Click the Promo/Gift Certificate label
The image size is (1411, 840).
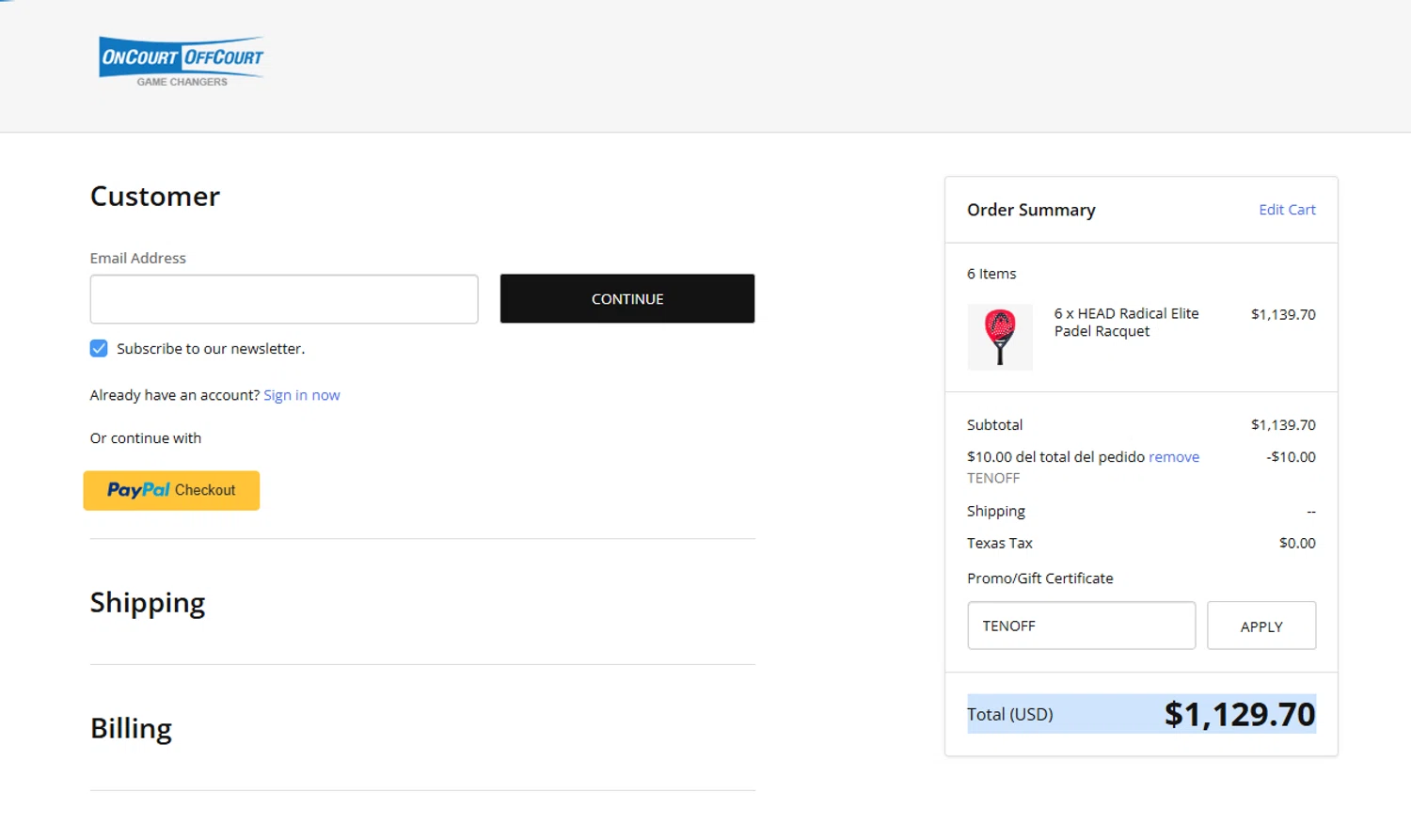click(x=1039, y=578)
